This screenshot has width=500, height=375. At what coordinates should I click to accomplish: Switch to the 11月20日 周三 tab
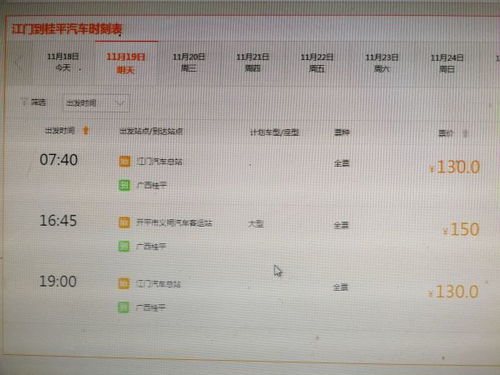point(188,62)
